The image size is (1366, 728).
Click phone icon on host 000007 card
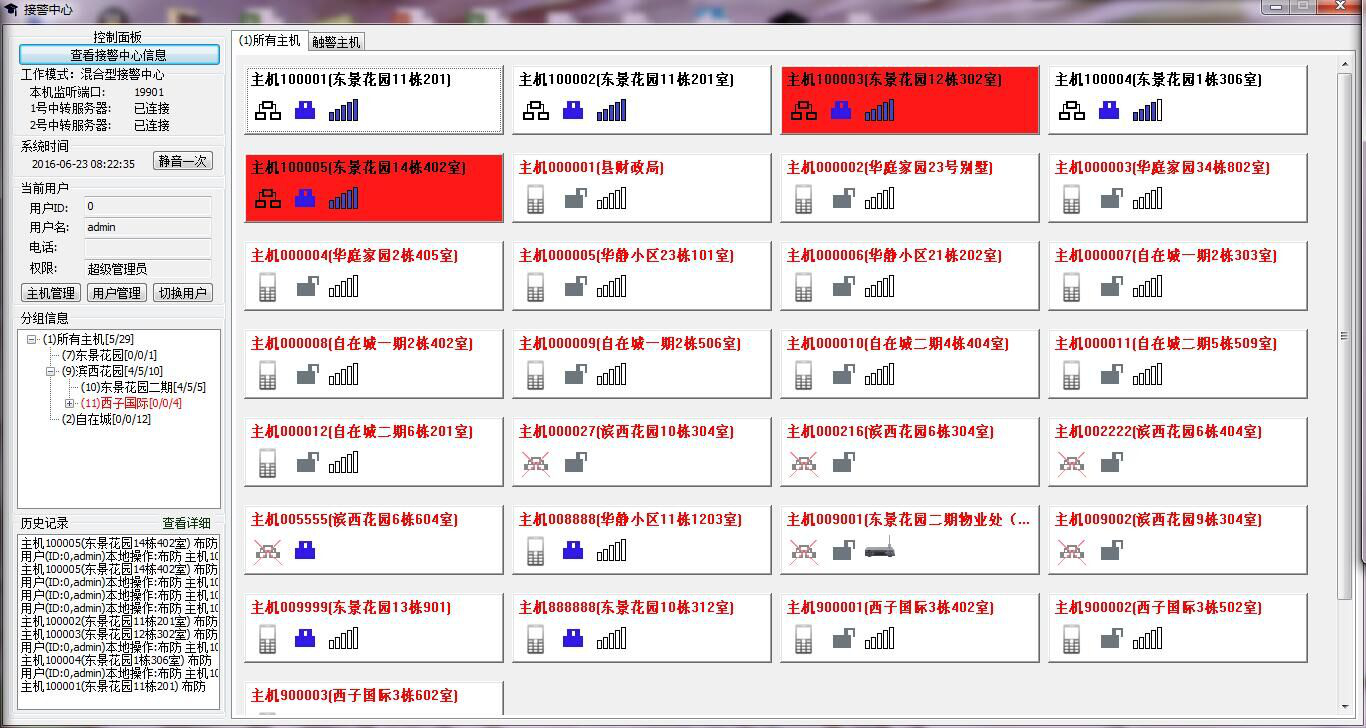pyautogui.click(x=1072, y=287)
